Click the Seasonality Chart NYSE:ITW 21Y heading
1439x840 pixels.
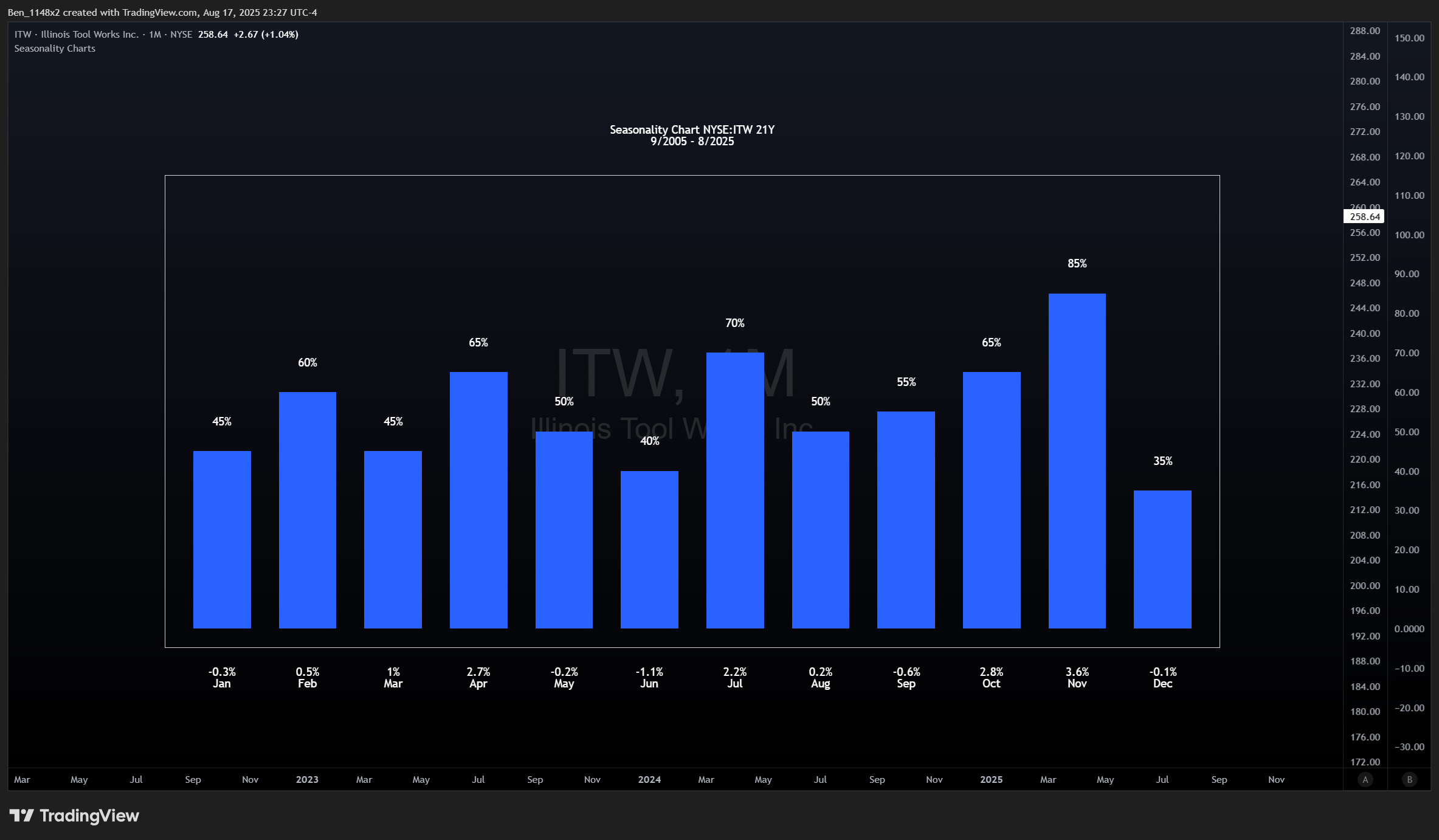click(x=692, y=130)
